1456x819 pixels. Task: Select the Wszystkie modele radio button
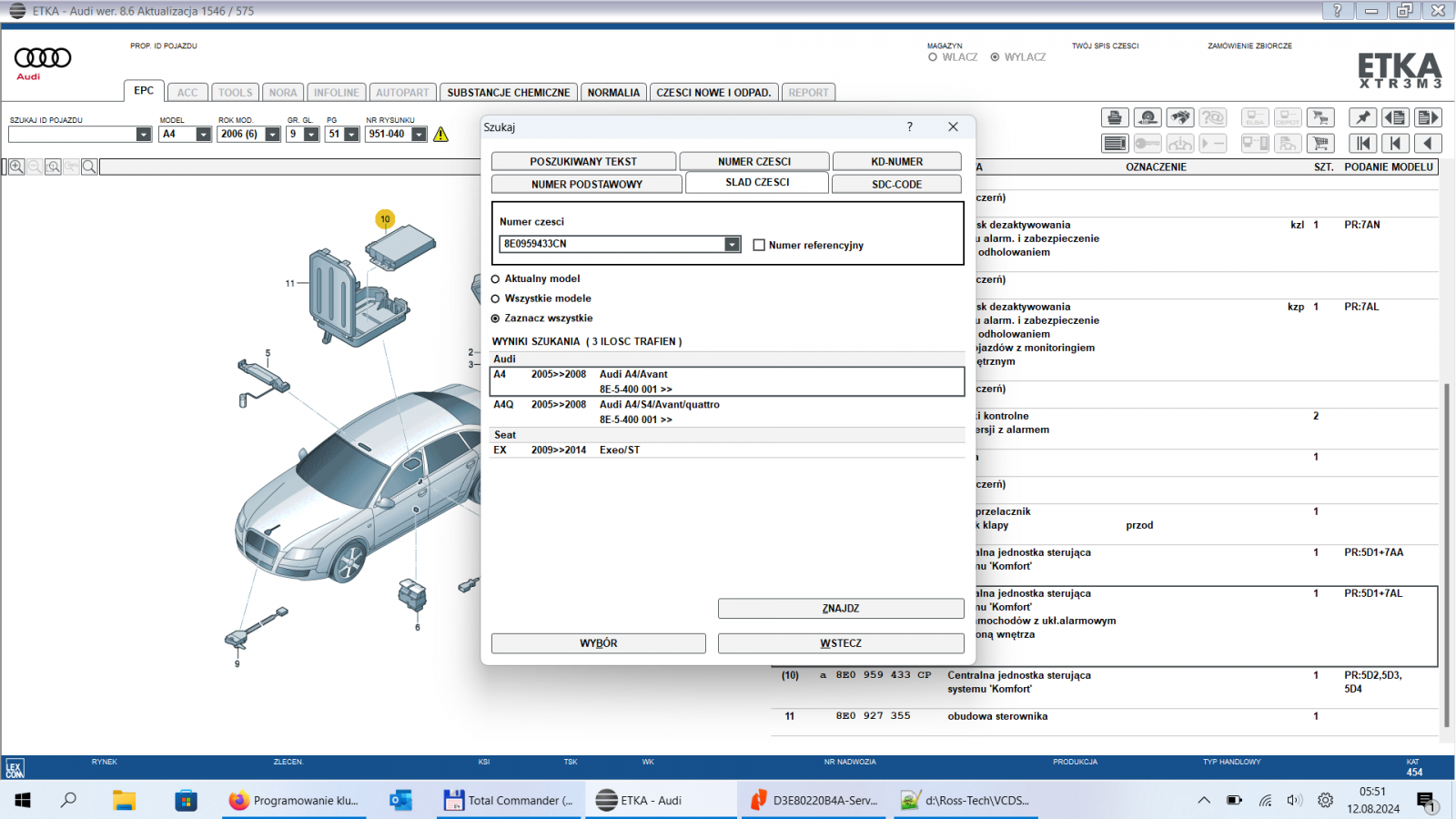coord(496,298)
